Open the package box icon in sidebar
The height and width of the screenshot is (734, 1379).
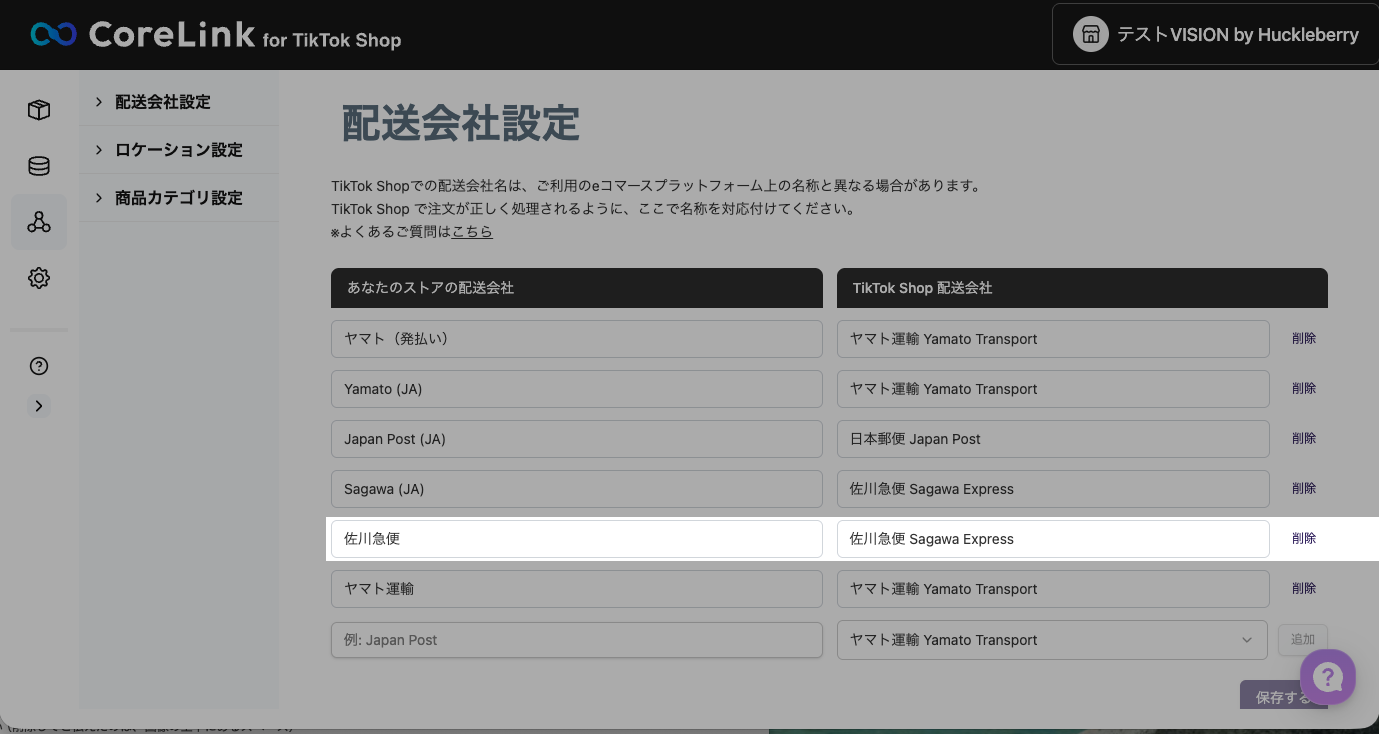(39, 110)
